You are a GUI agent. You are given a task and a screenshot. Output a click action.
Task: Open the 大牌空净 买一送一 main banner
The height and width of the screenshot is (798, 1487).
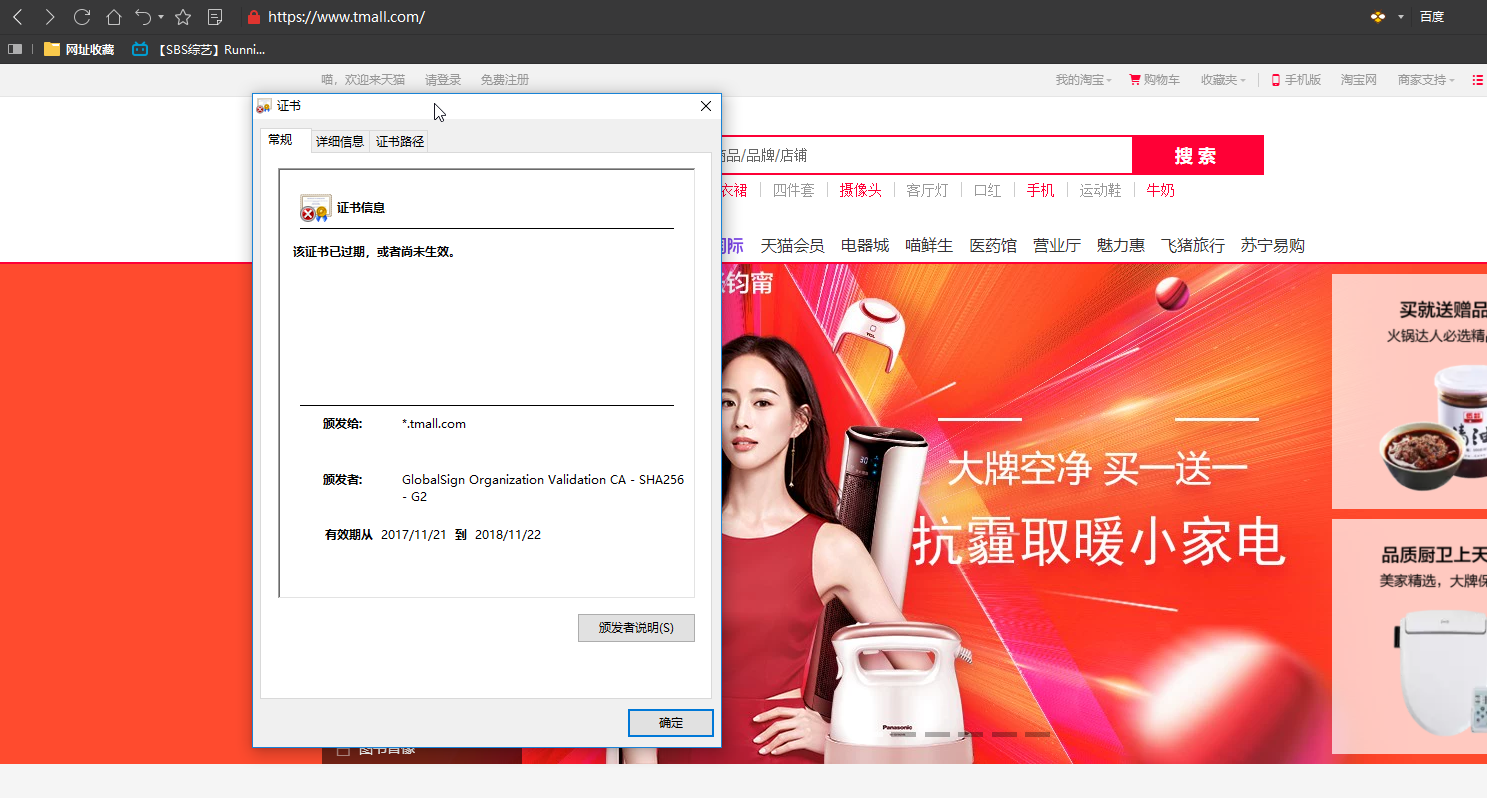coord(1024,513)
